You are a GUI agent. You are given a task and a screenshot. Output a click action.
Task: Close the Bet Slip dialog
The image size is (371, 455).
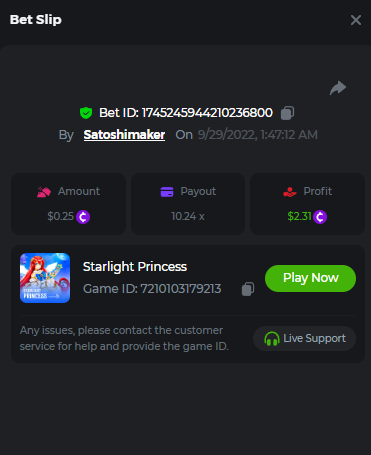pyautogui.click(x=356, y=20)
